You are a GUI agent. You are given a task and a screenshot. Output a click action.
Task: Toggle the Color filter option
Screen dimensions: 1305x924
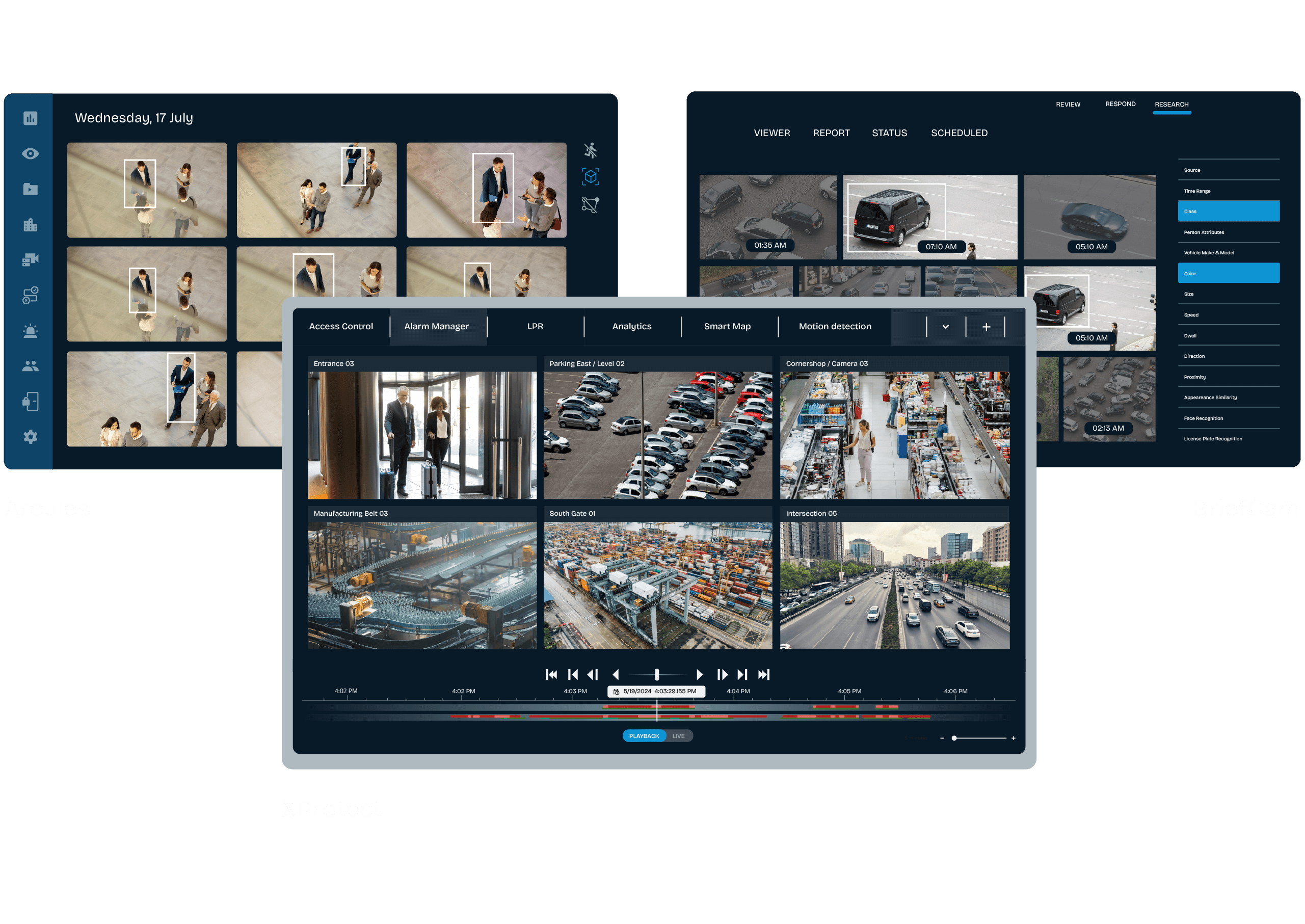click(1228, 273)
